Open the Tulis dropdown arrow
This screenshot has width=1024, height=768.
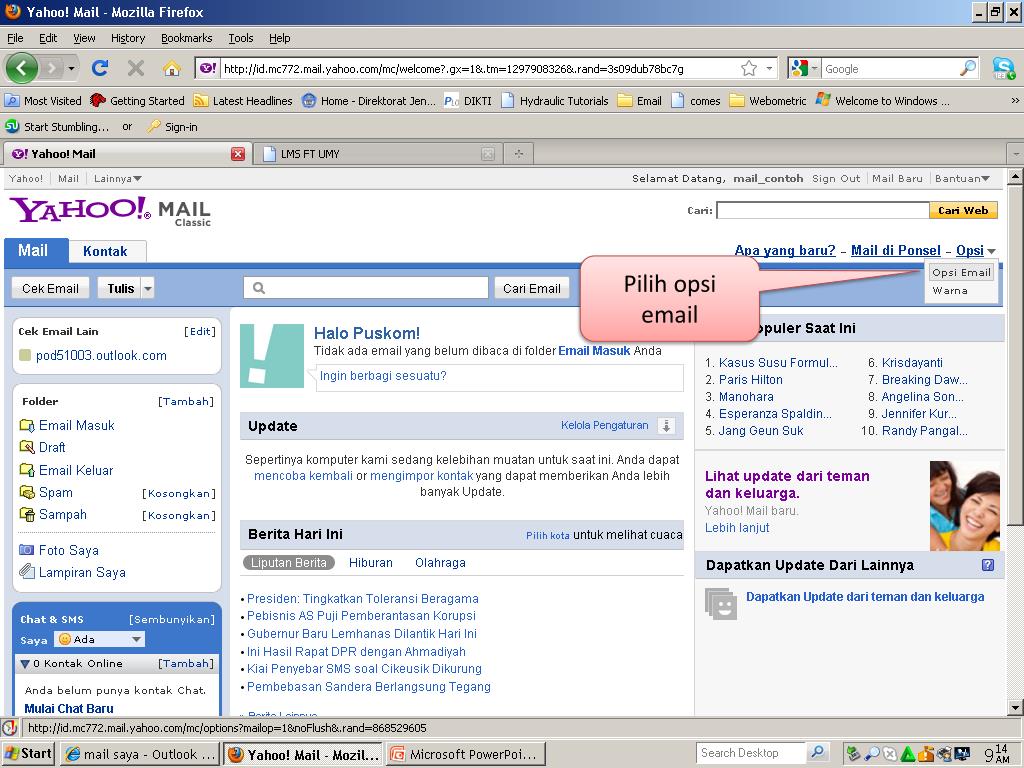point(148,288)
